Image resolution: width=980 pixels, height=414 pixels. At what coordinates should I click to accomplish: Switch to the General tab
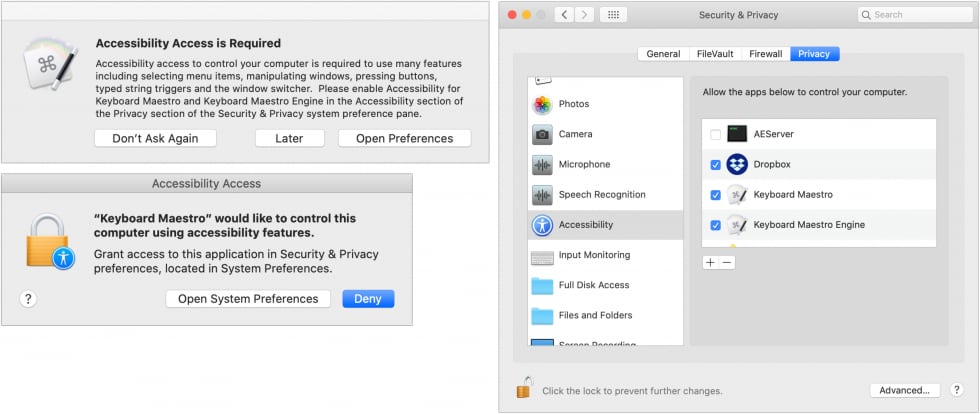[x=663, y=54]
